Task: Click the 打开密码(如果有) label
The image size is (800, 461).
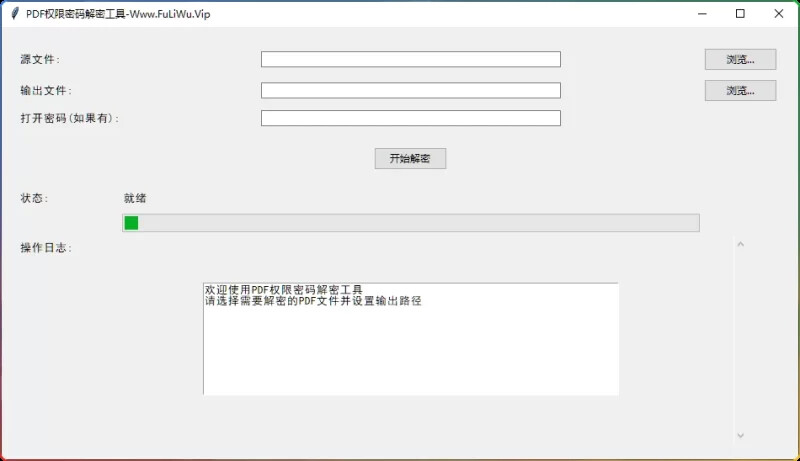Action: tap(69, 118)
